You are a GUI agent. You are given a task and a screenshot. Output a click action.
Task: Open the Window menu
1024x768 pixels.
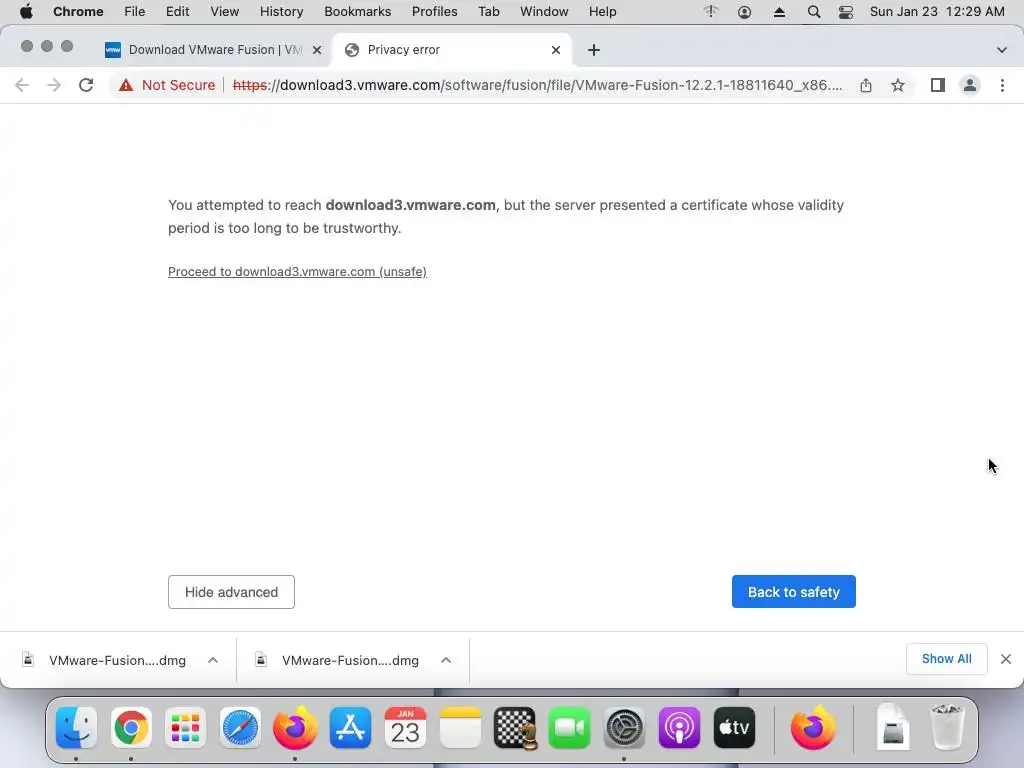click(544, 12)
